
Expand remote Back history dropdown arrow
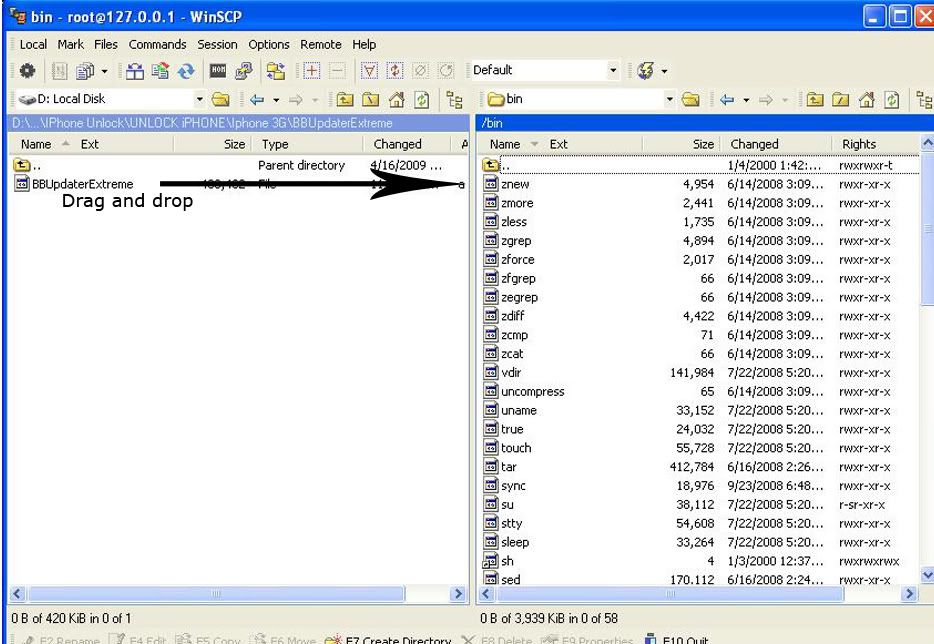pos(746,100)
